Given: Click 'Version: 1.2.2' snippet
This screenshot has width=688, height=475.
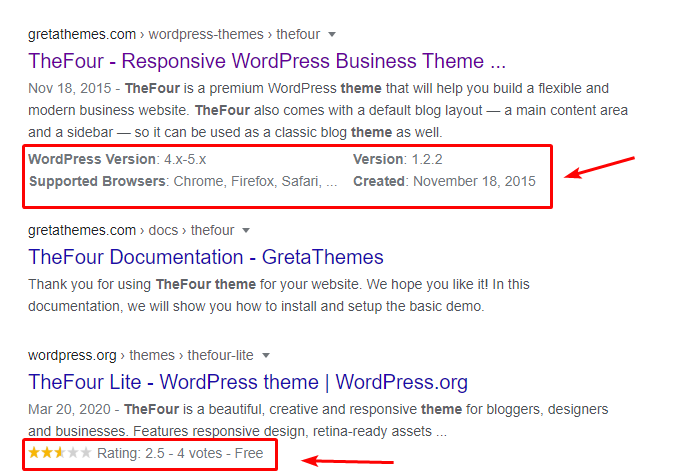Looking at the screenshot, I should coord(398,159).
